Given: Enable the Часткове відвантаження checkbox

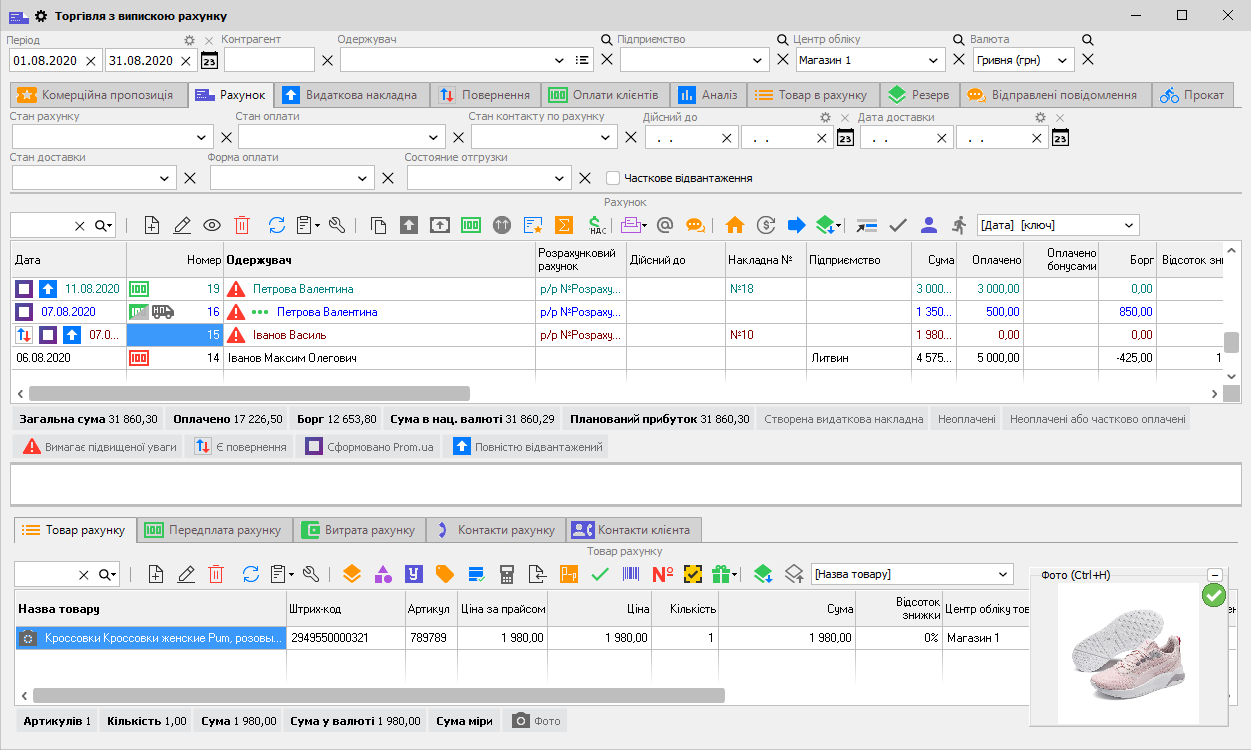Looking at the screenshot, I should click(613, 178).
